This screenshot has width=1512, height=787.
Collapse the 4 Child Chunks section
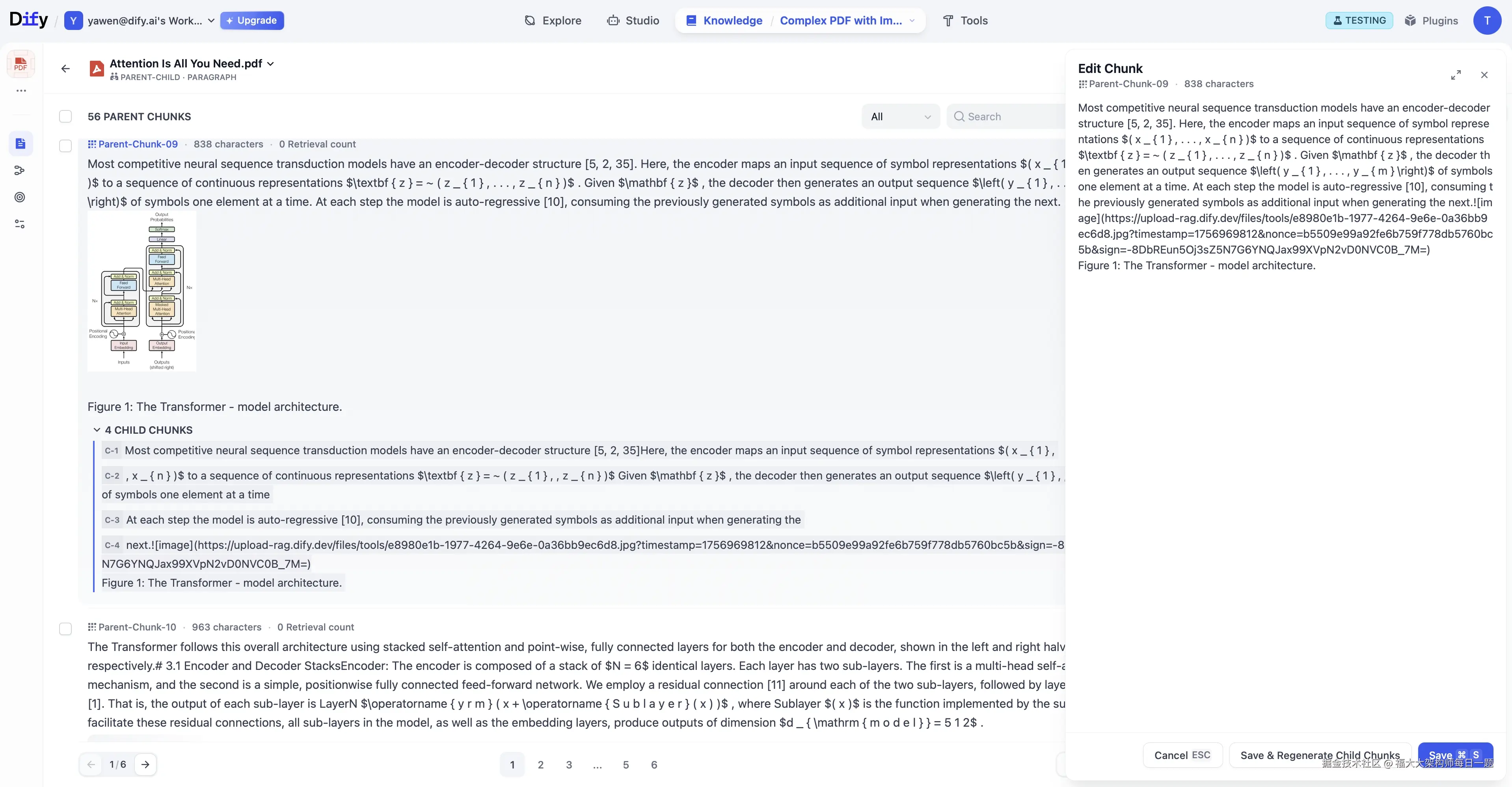tap(97, 430)
